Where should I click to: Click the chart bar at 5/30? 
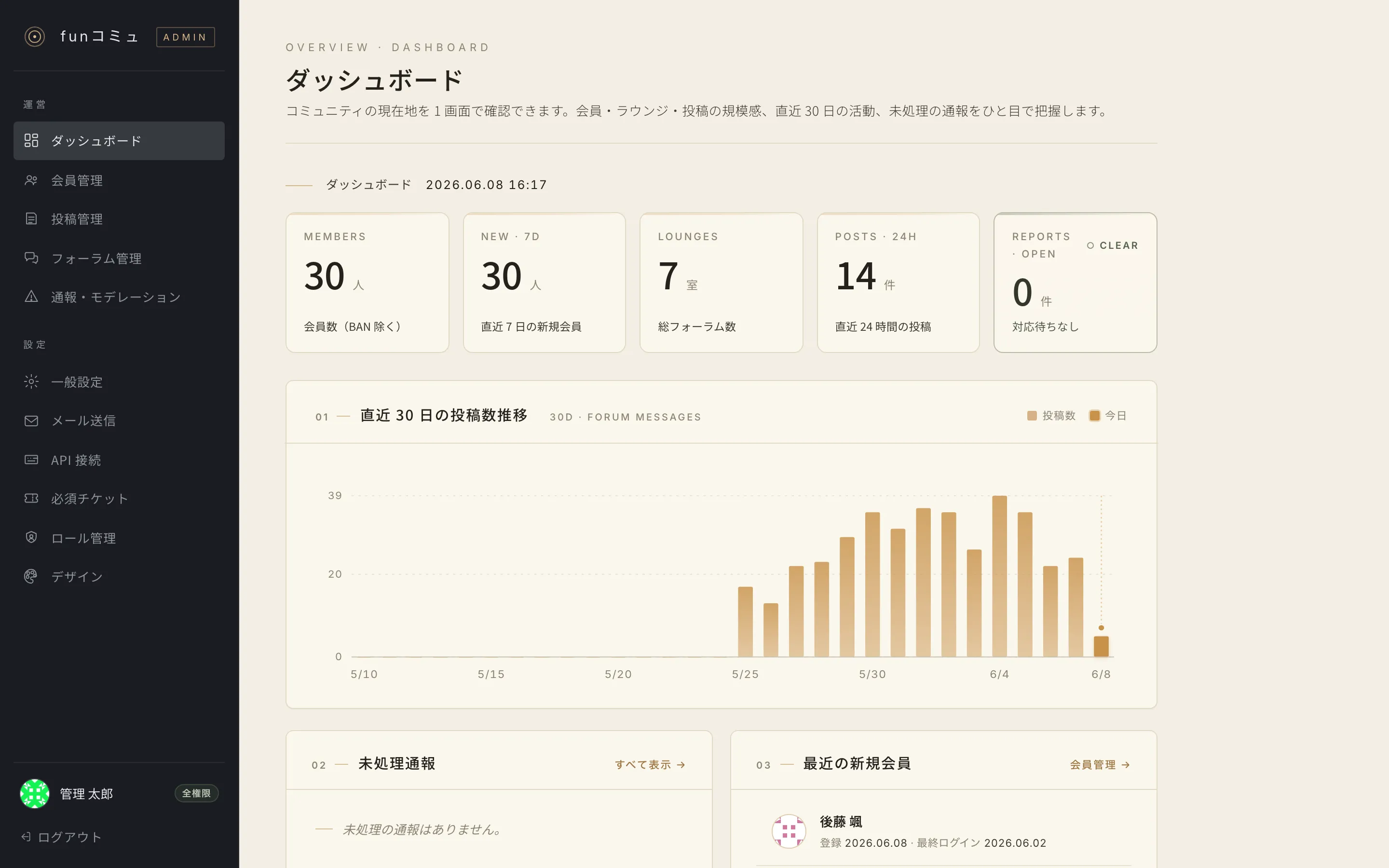872,584
